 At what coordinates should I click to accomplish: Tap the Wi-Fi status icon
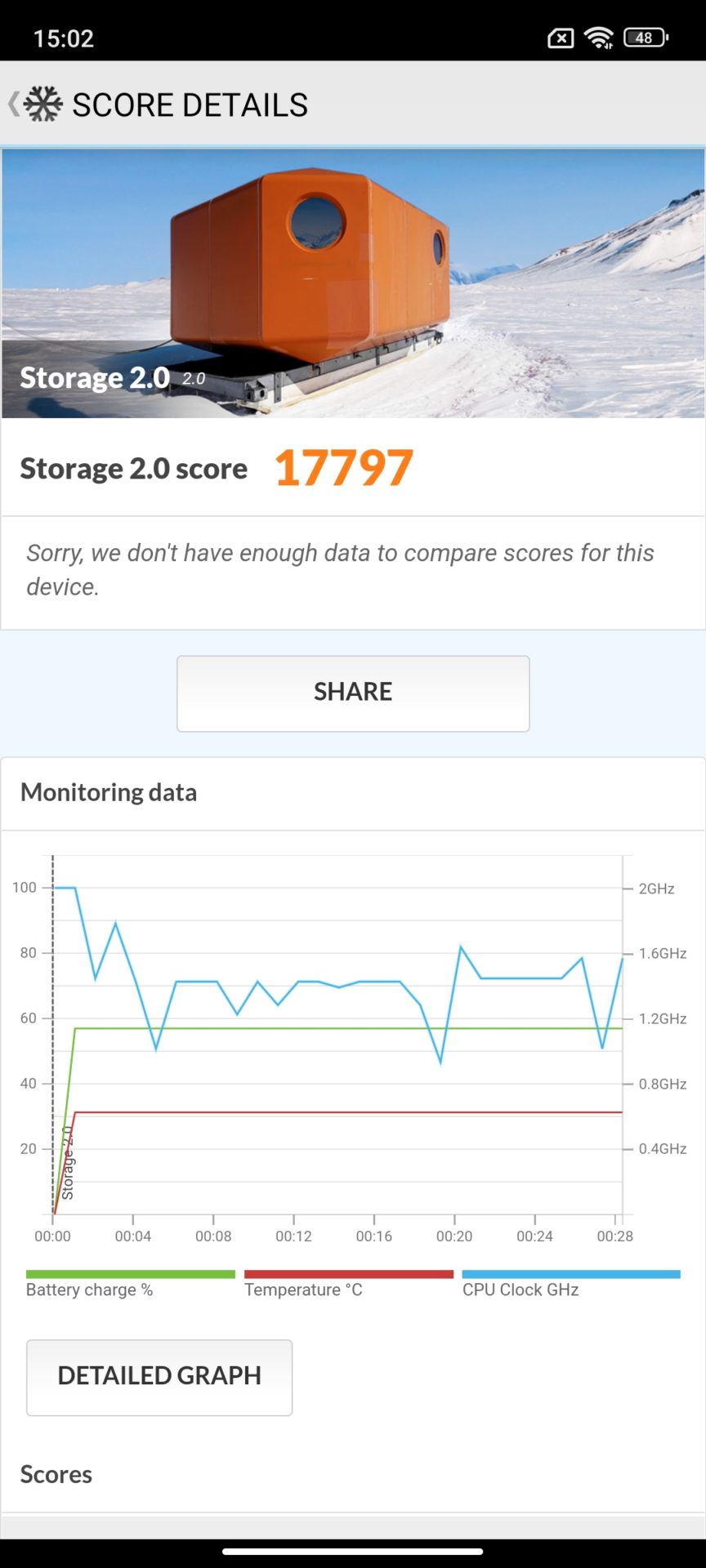coord(599,38)
